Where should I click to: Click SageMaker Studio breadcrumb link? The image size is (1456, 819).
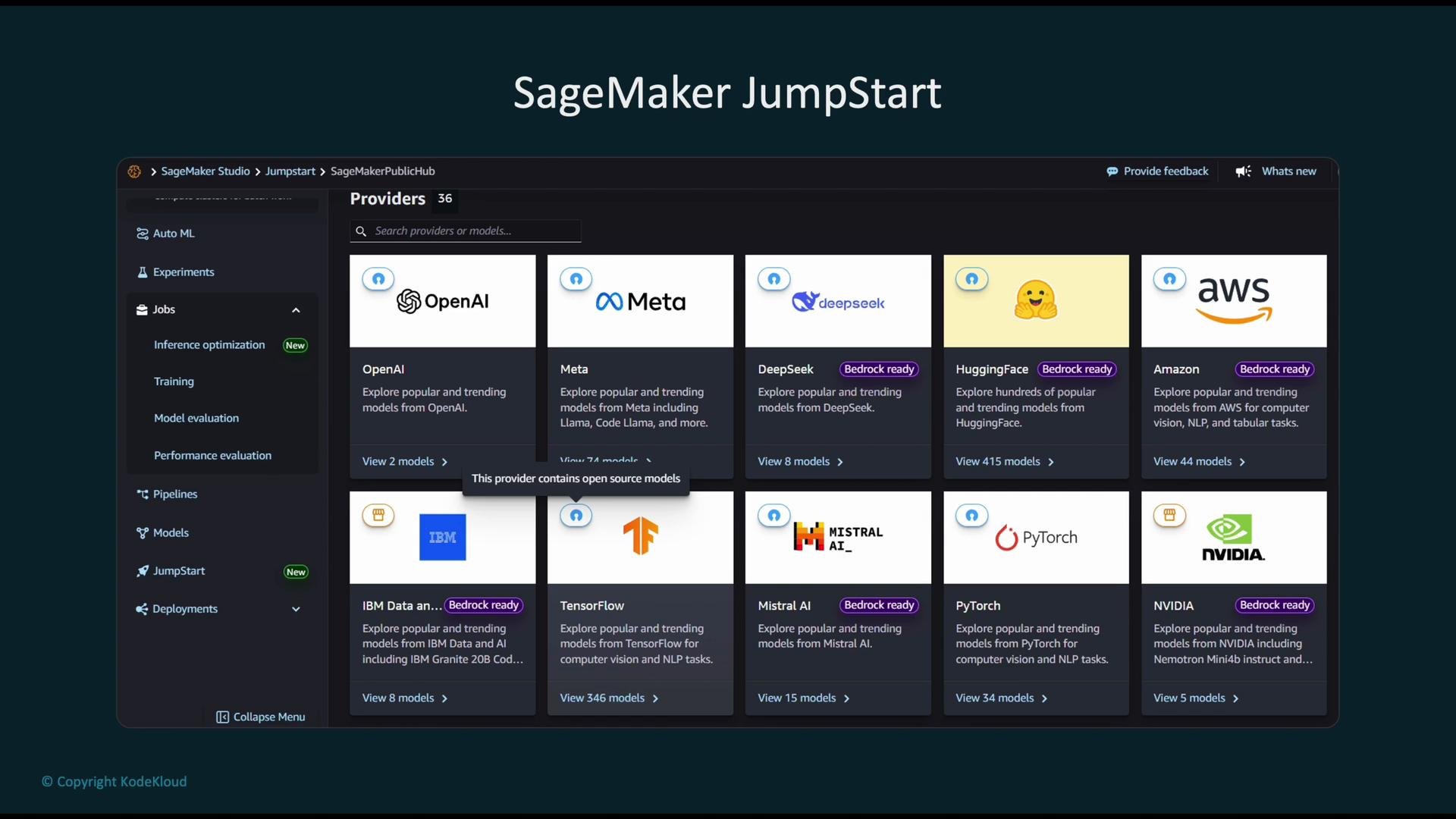pos(206,171)
